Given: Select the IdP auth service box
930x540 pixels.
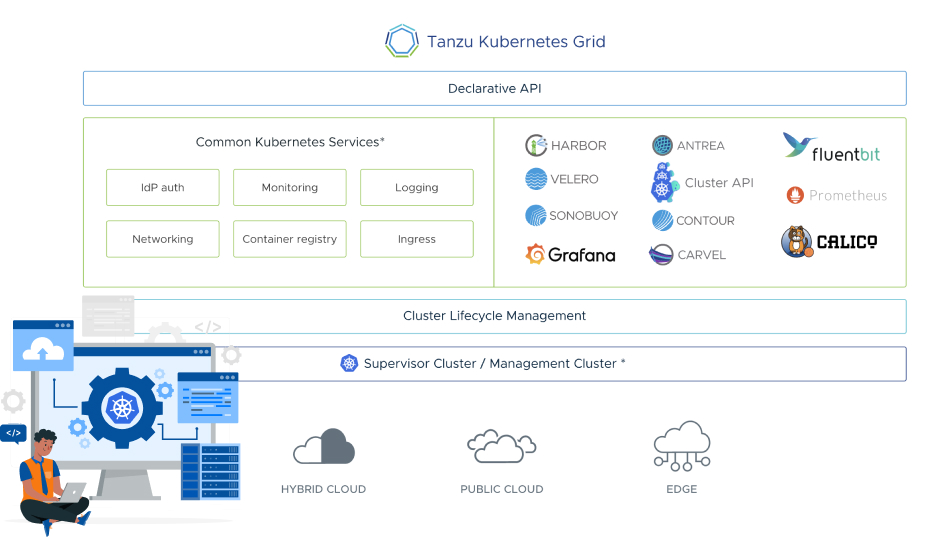Looking at the screenshot, I should (163, 188).
